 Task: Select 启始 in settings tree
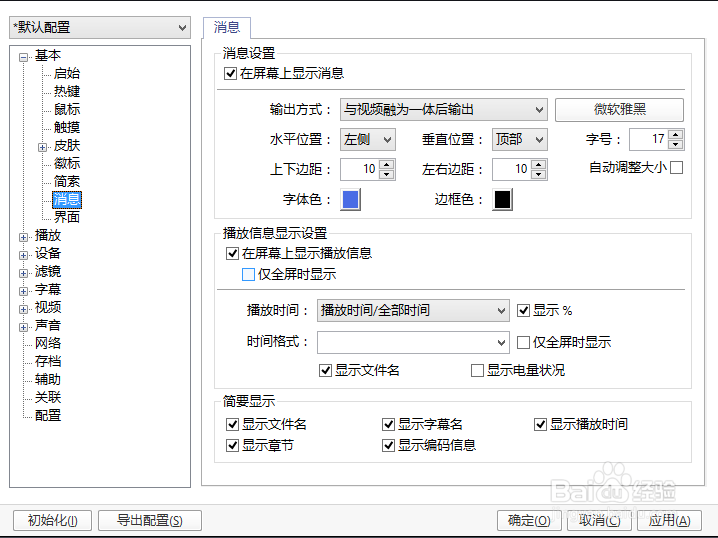67,73
